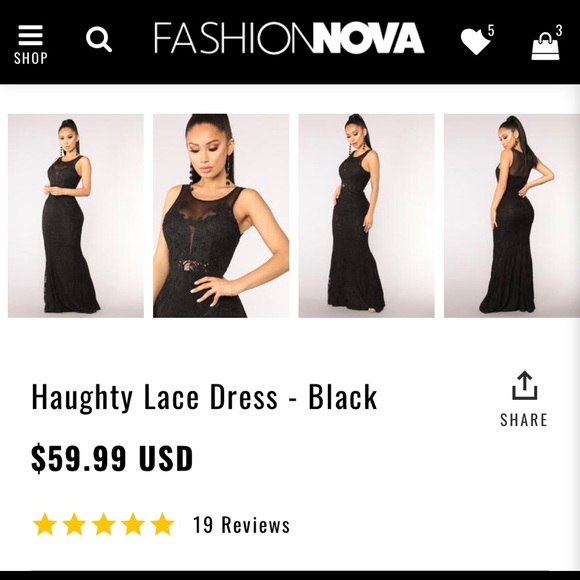Screen dimensions: 580x580
Task: Open the shopping bag cart icon
Action: point(546,46)
